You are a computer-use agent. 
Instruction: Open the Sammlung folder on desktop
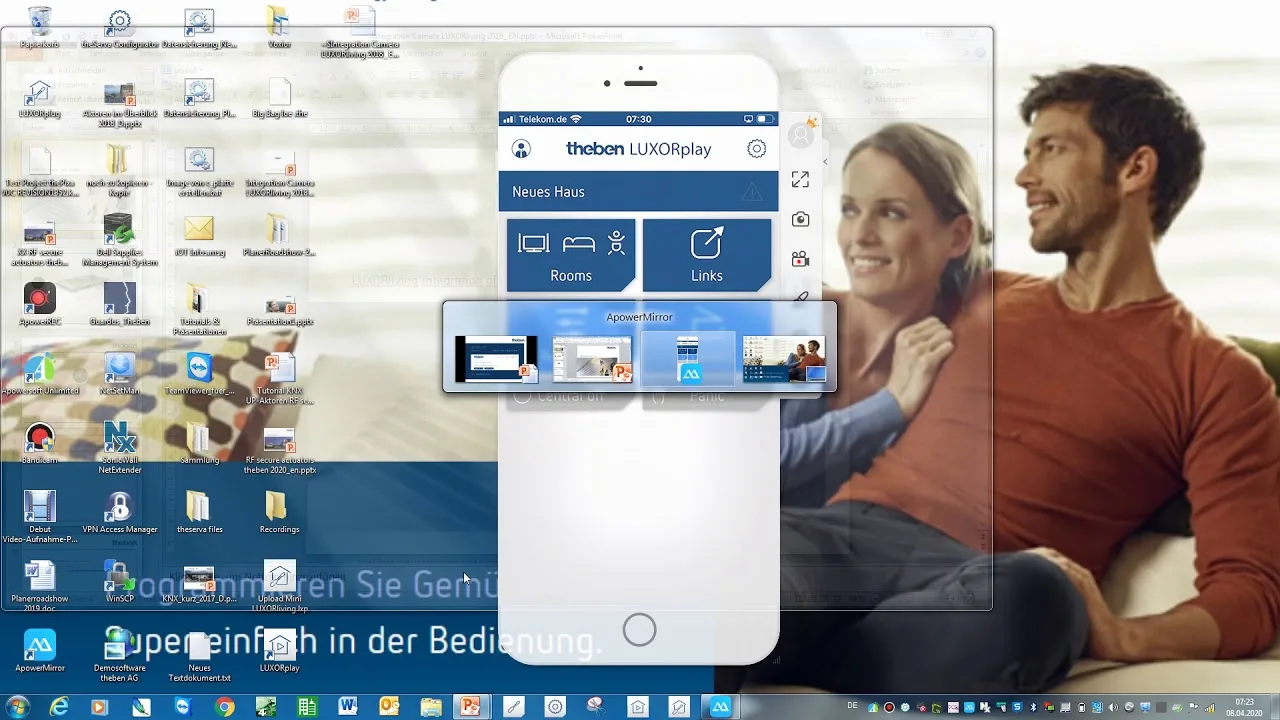[199, 443]
